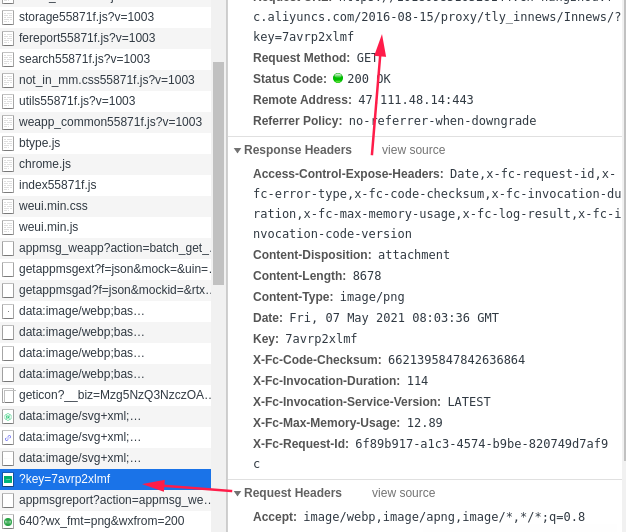Viewport: 626px width, 532px height.
Task: View source of Request Headers
Action: [403, 493]
